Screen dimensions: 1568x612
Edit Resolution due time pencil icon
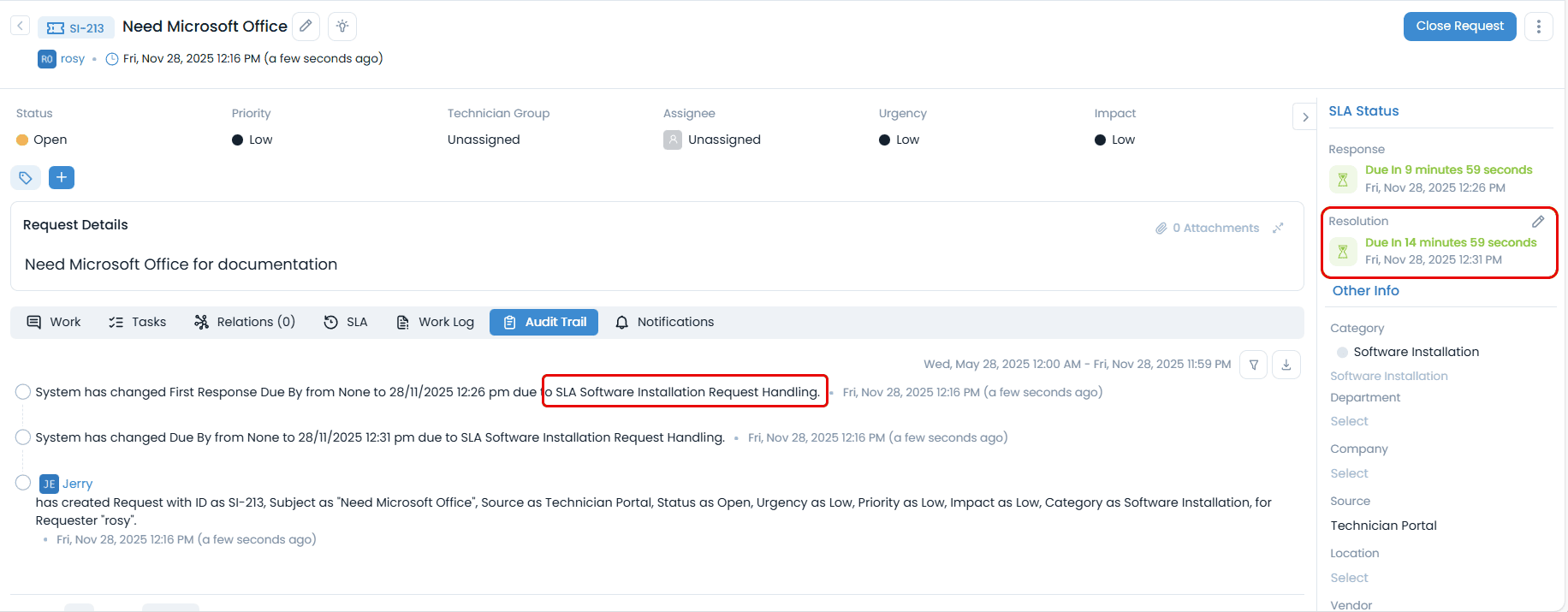point(1538,222)
